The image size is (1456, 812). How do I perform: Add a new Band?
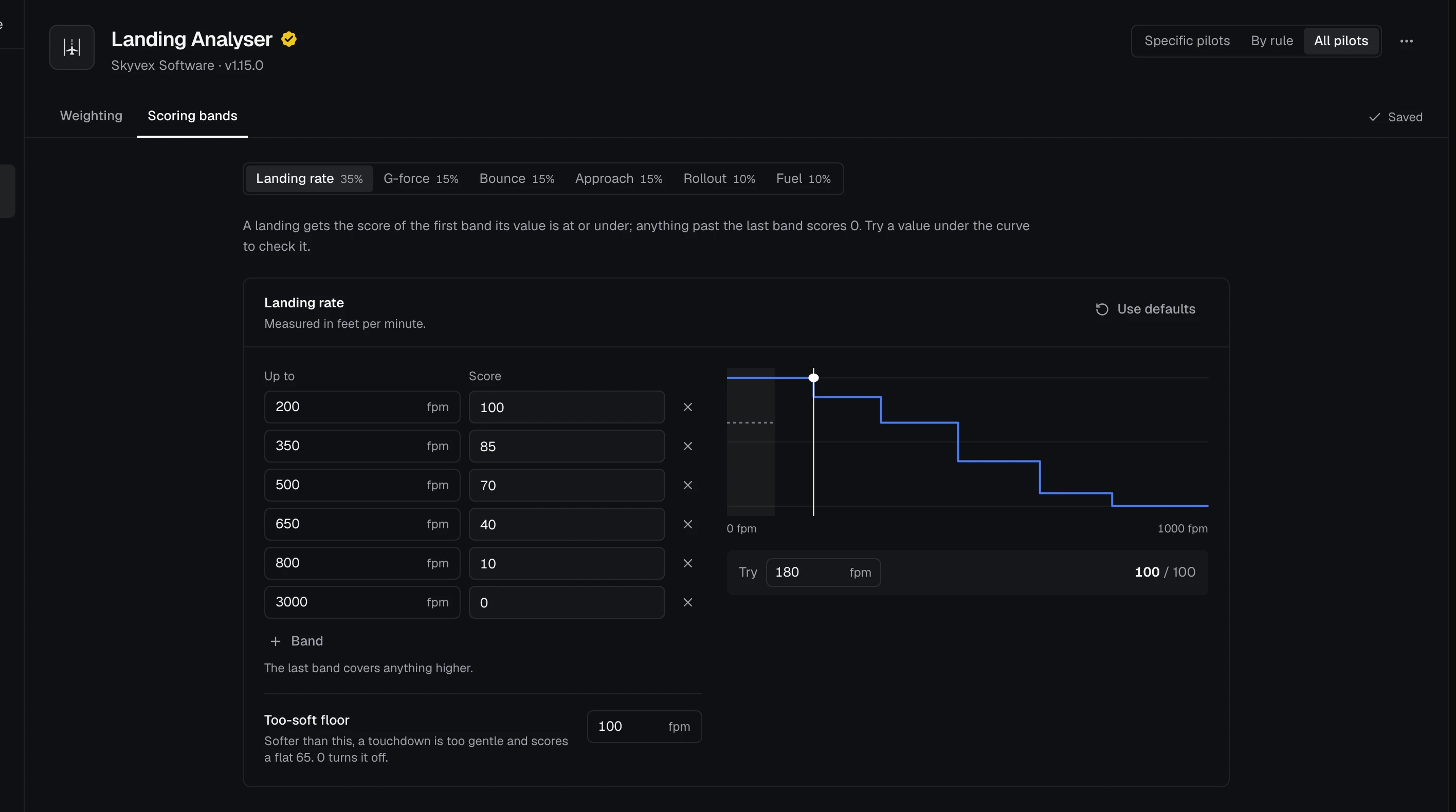tap(297, 641)
